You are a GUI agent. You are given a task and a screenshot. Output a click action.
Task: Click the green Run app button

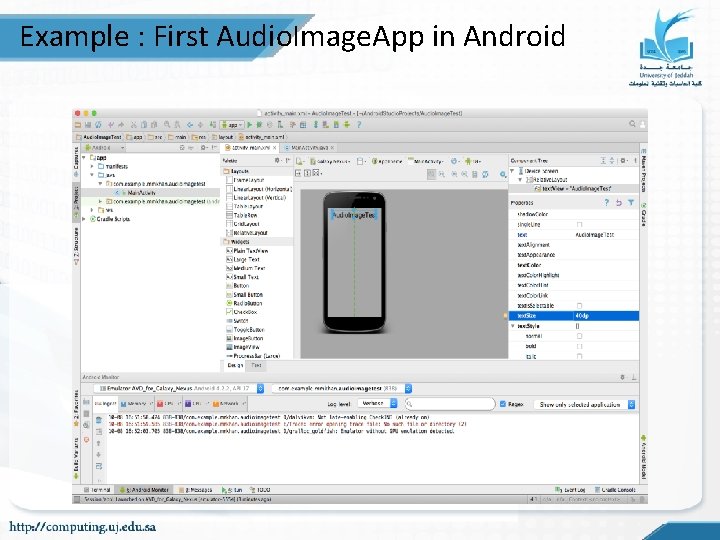[250, 124]
